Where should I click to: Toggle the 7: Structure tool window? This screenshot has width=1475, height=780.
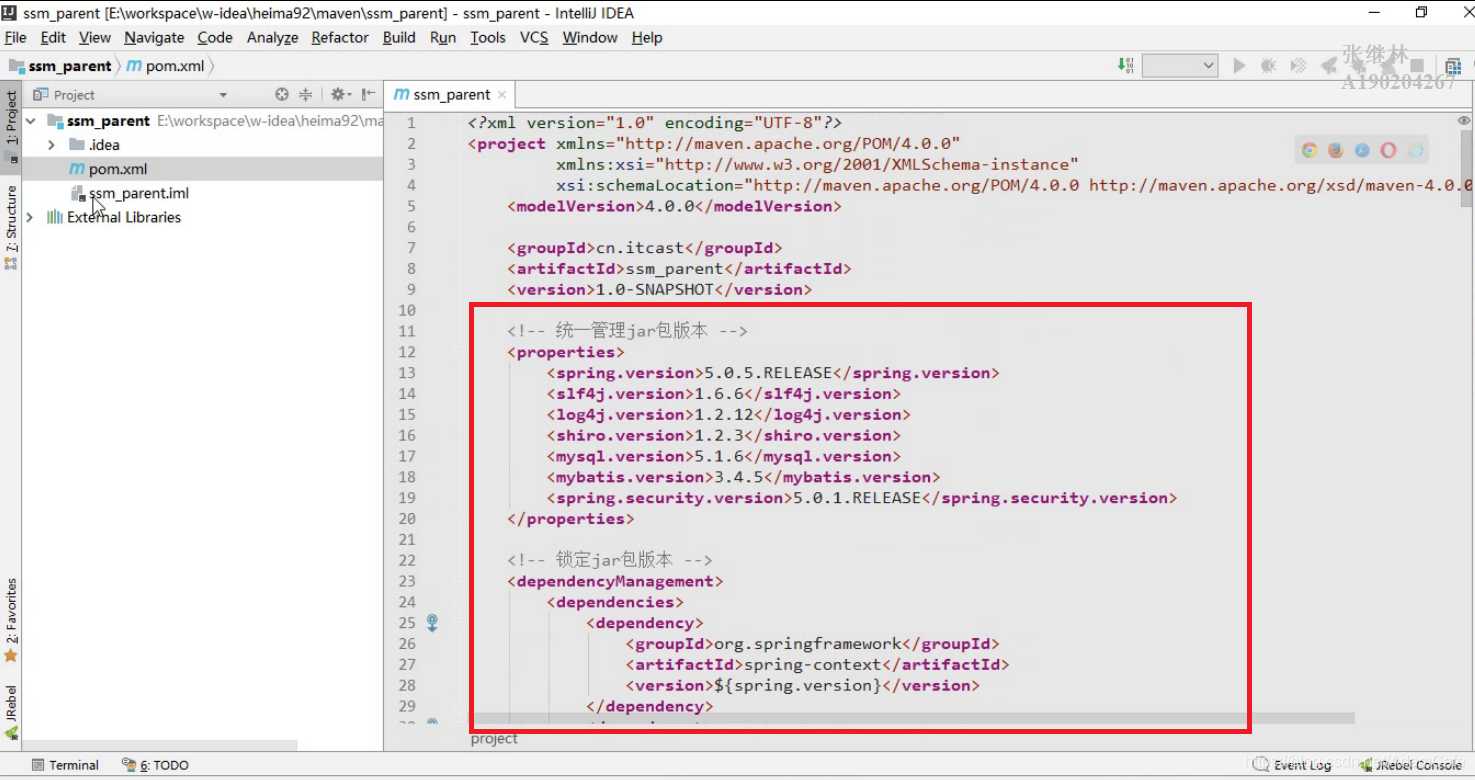[x=11, y=226]
